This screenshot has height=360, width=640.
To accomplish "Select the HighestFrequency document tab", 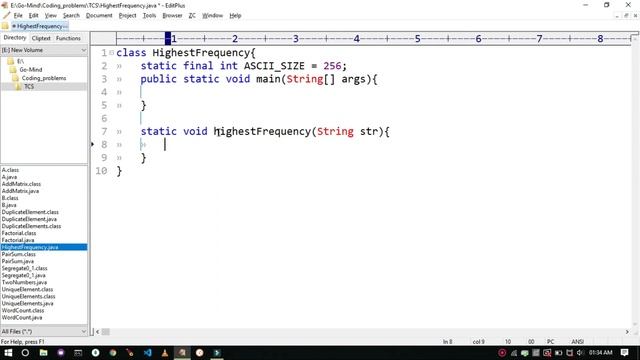I will click(x=40, y=26).
